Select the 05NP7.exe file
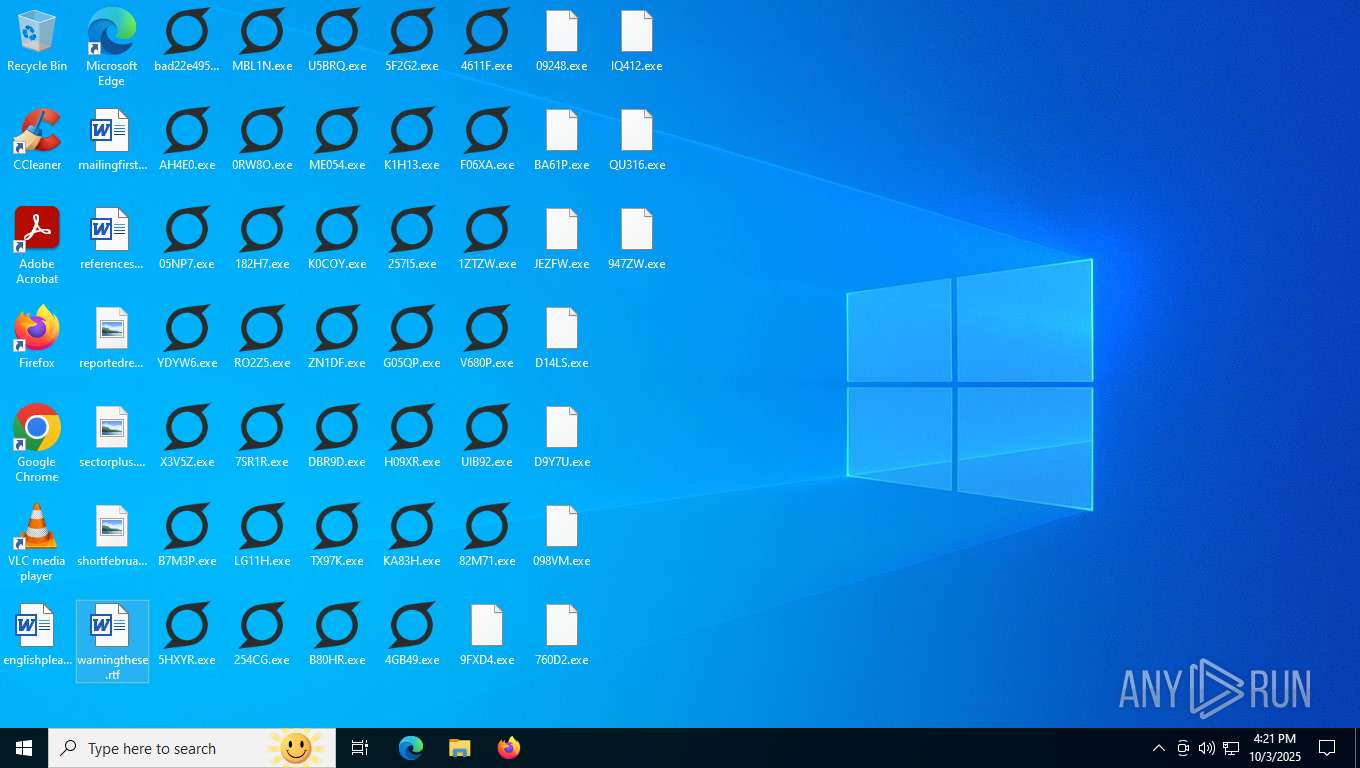Screen dimensions: 1360x768 (x=187, y=239)
